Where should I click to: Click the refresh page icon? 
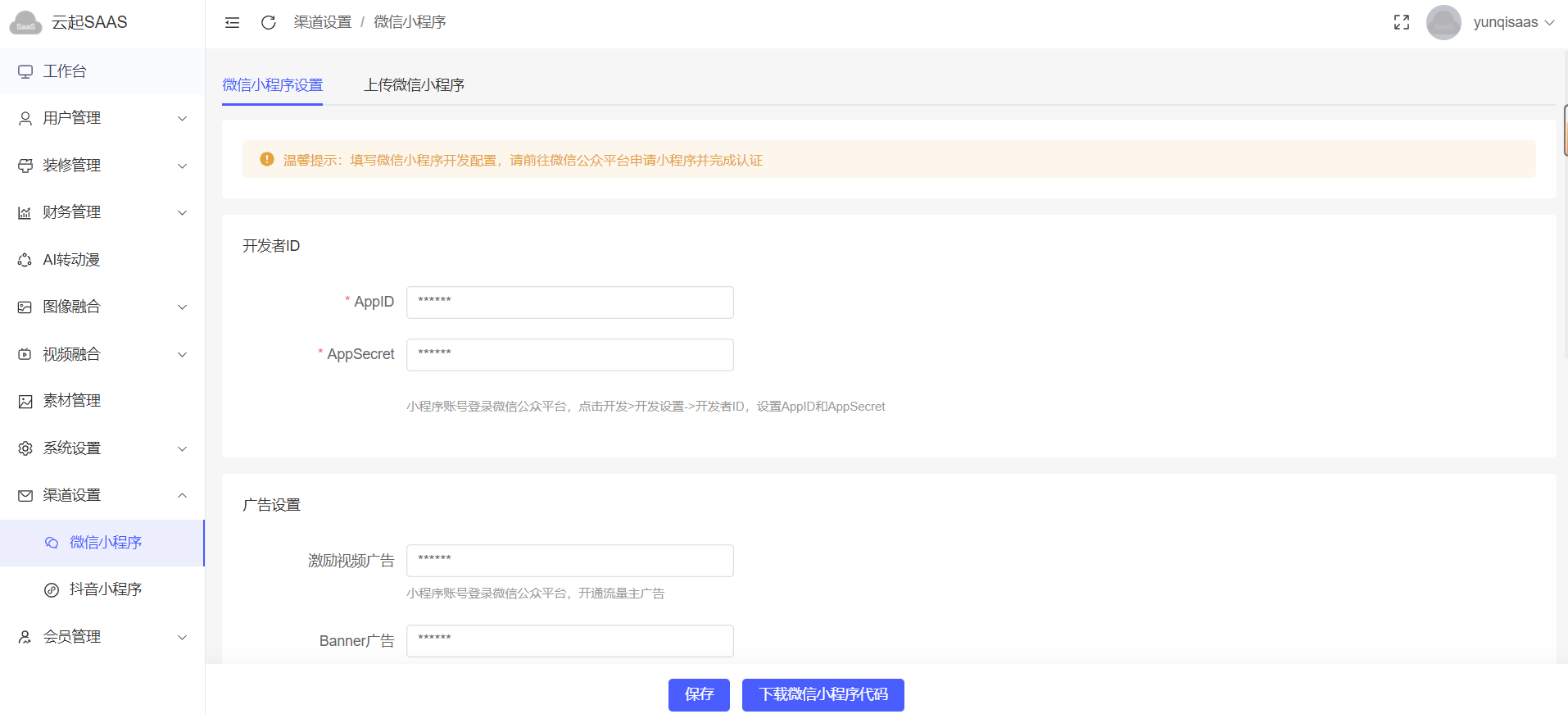click(x=268, y=22)
